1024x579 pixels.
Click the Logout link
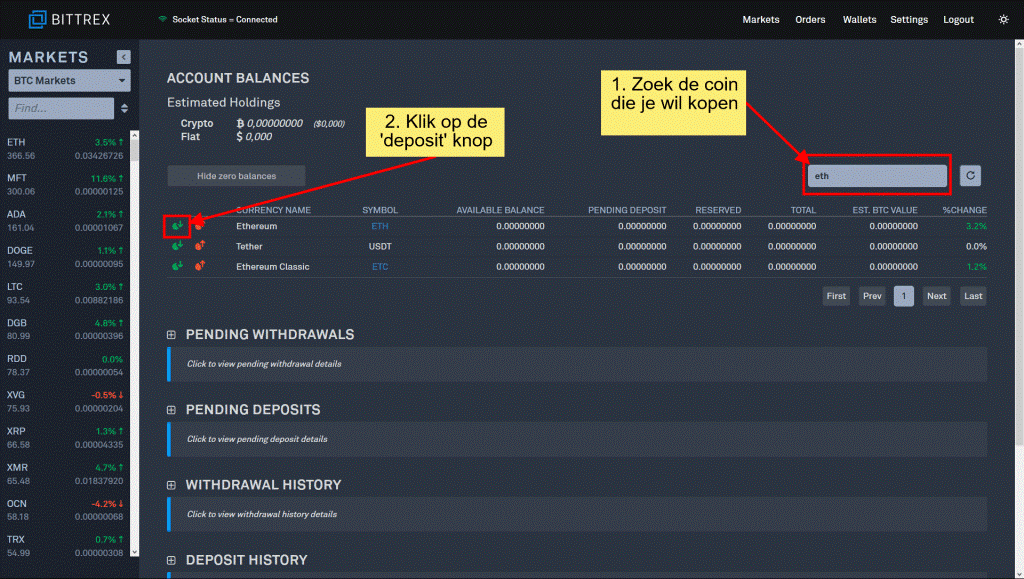point(959,20)
